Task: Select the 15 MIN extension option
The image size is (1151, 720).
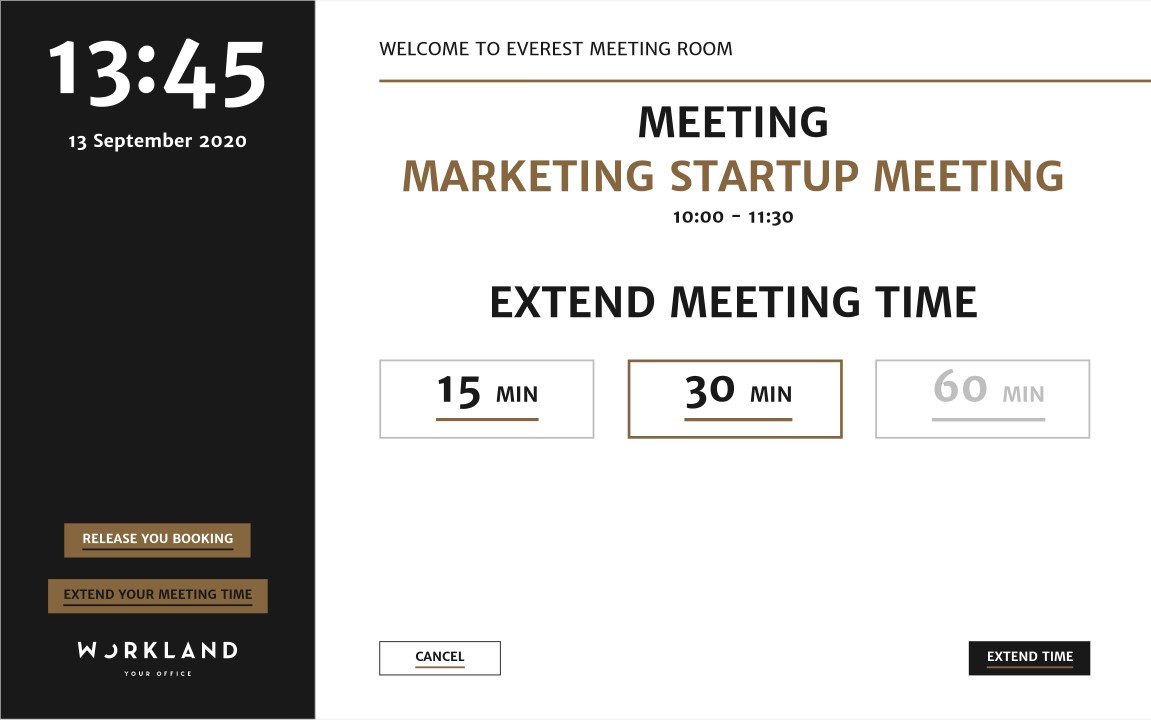Action: point(486,396)
